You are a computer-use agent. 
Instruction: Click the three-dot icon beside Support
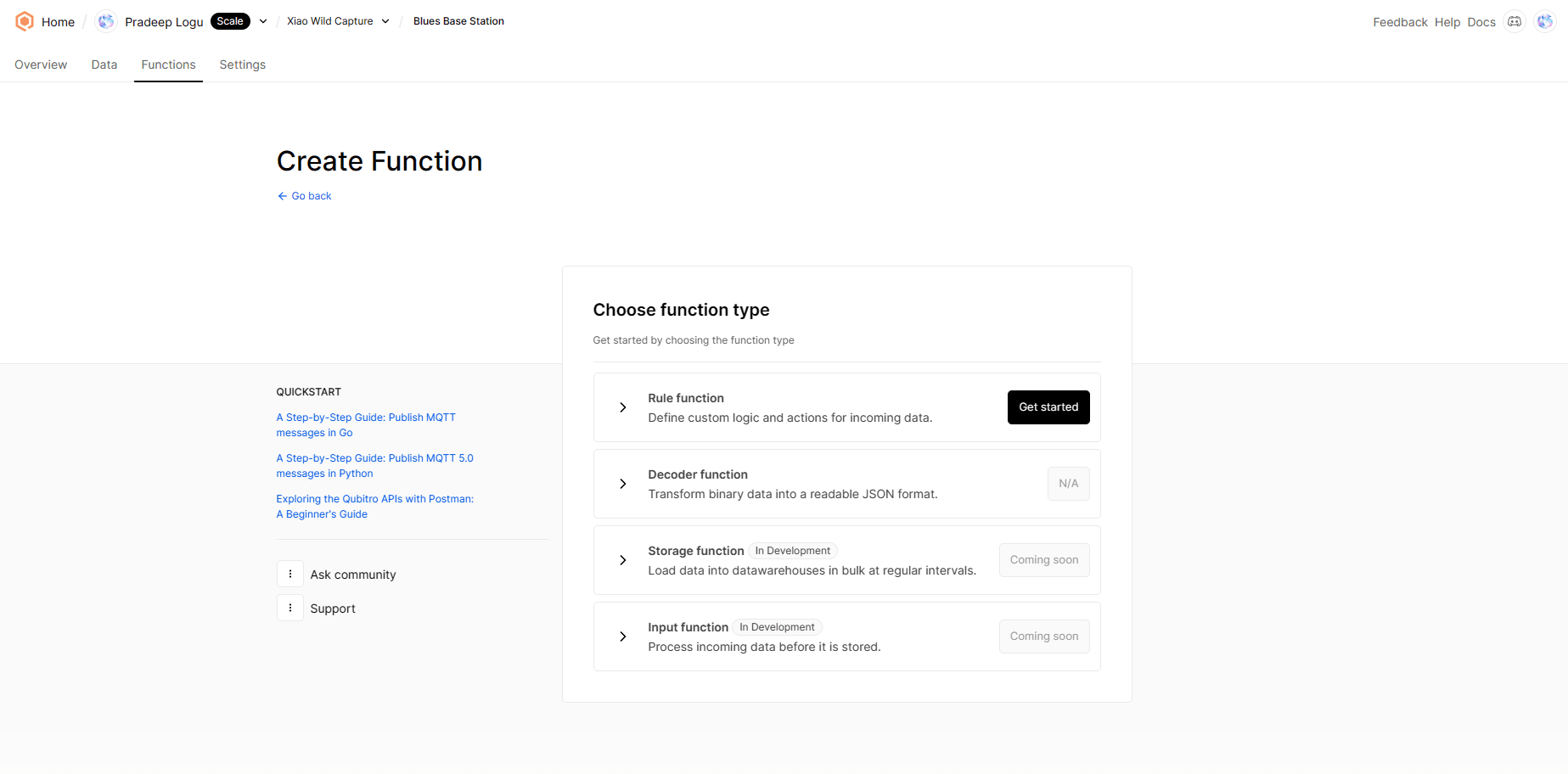coord(290,608)
